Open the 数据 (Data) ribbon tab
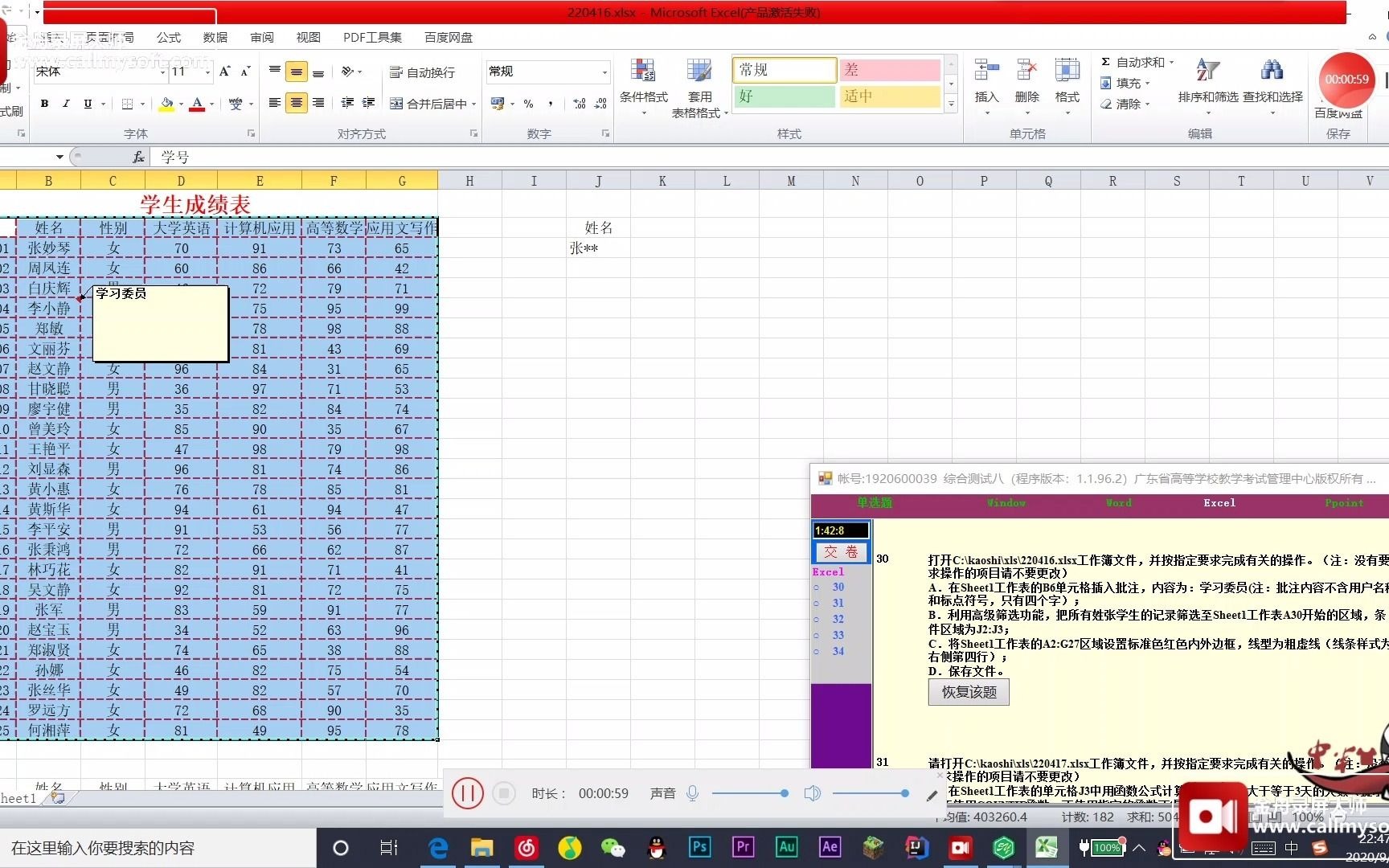Image resolution: width=1389 pixels, height=868 pixels. tap(215, 37)
